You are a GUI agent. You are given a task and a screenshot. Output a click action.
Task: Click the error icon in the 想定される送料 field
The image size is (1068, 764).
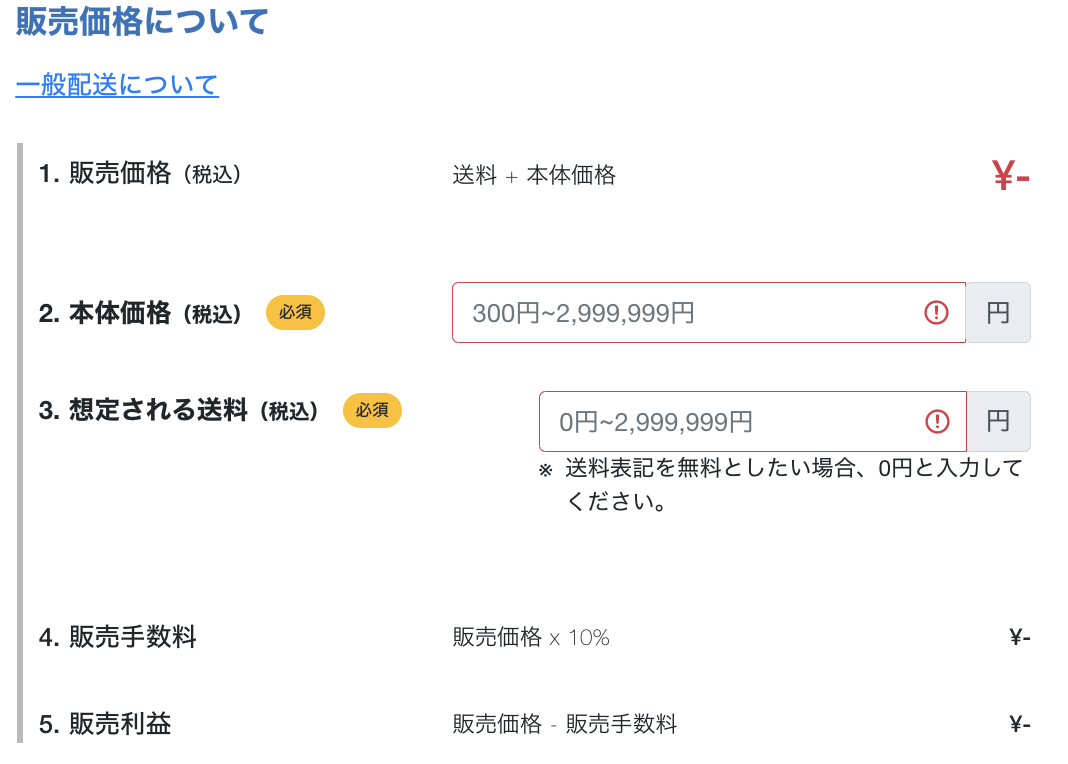[x=937, y=421]
